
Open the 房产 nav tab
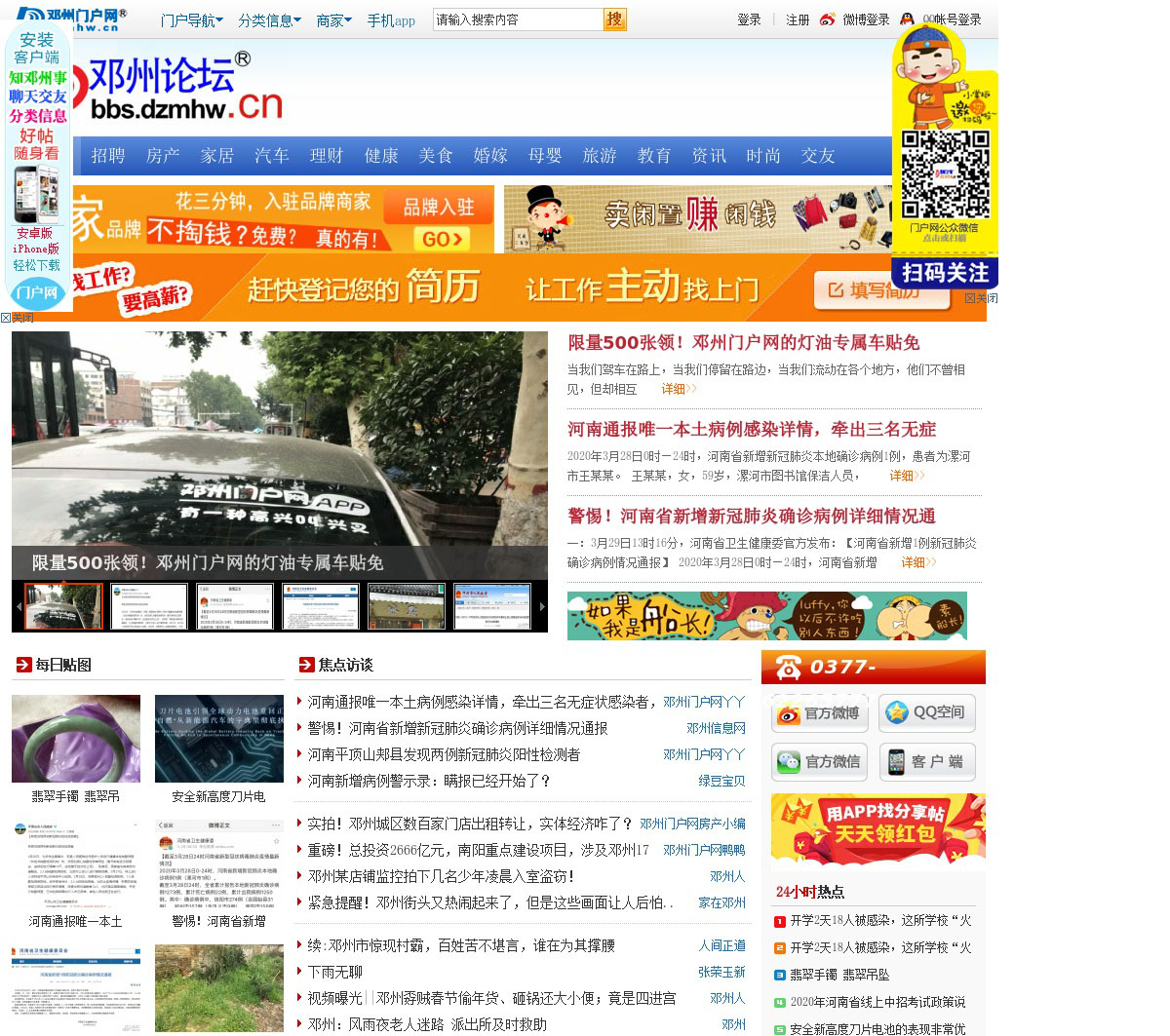163,156
